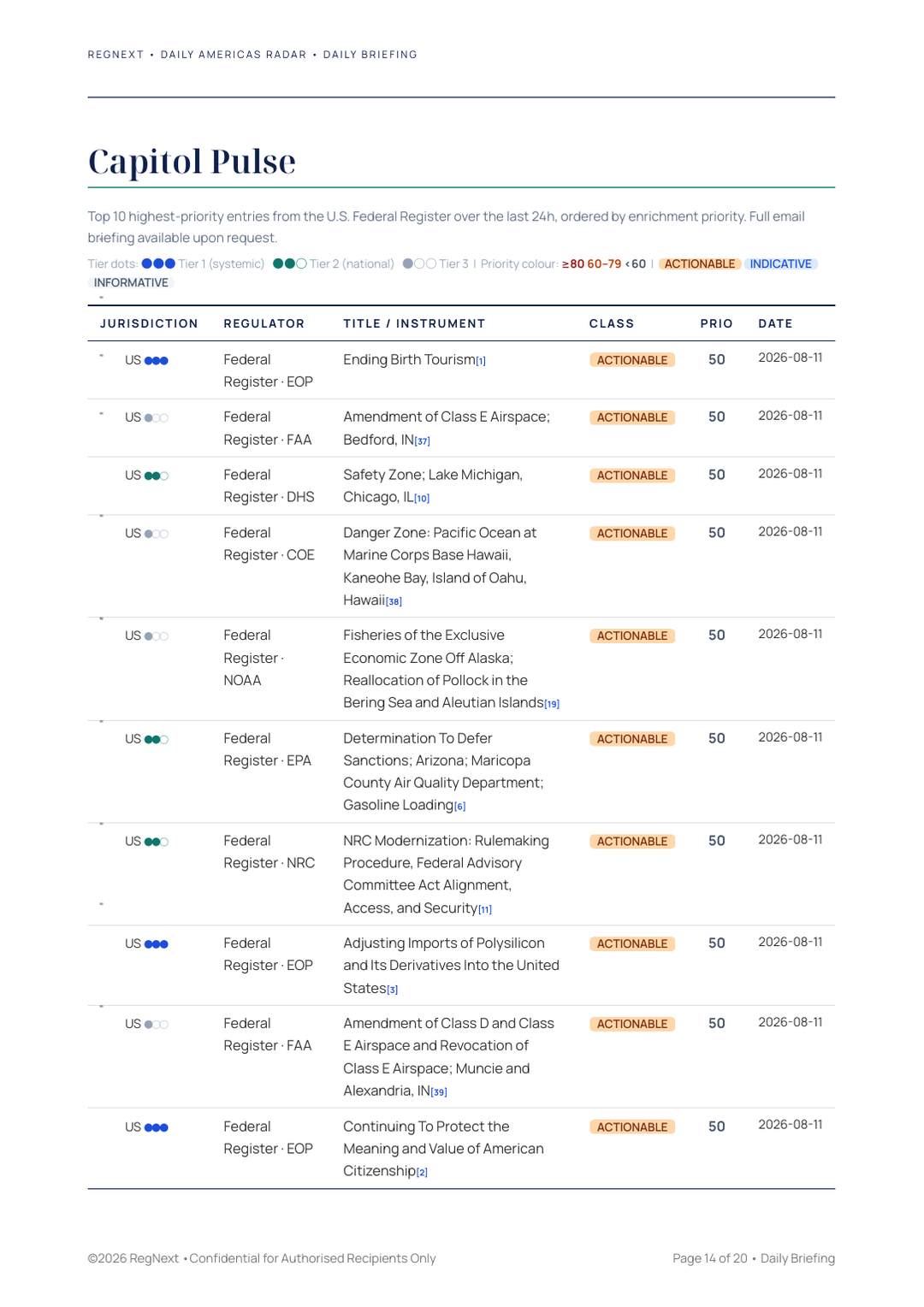Click the ACTIONABLE legend tag
Image resolution: width=924 pixels, height=1307 pixels.
click(700, 264)
